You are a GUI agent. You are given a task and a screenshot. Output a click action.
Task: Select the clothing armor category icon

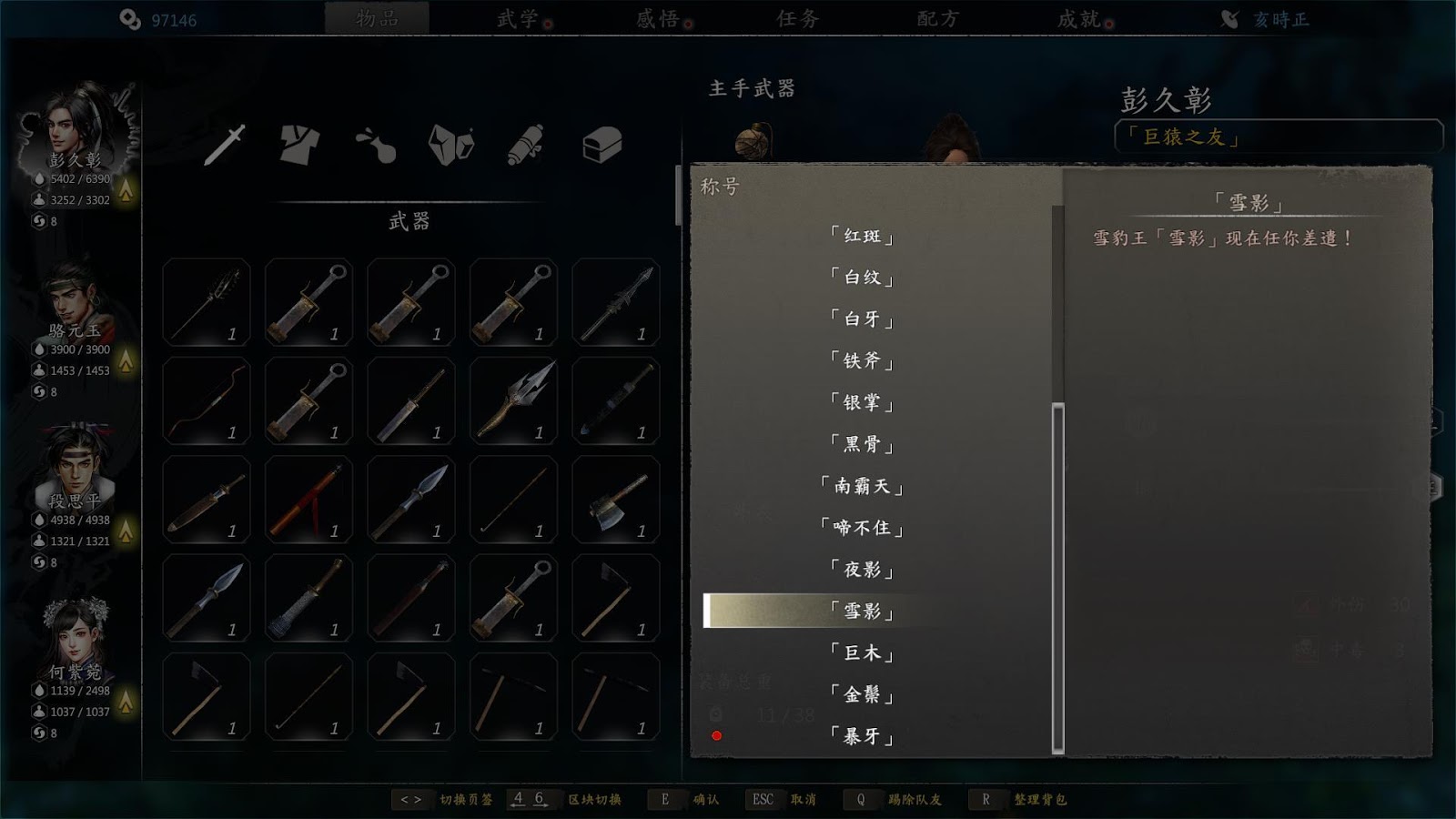click(x=299, y=145)
